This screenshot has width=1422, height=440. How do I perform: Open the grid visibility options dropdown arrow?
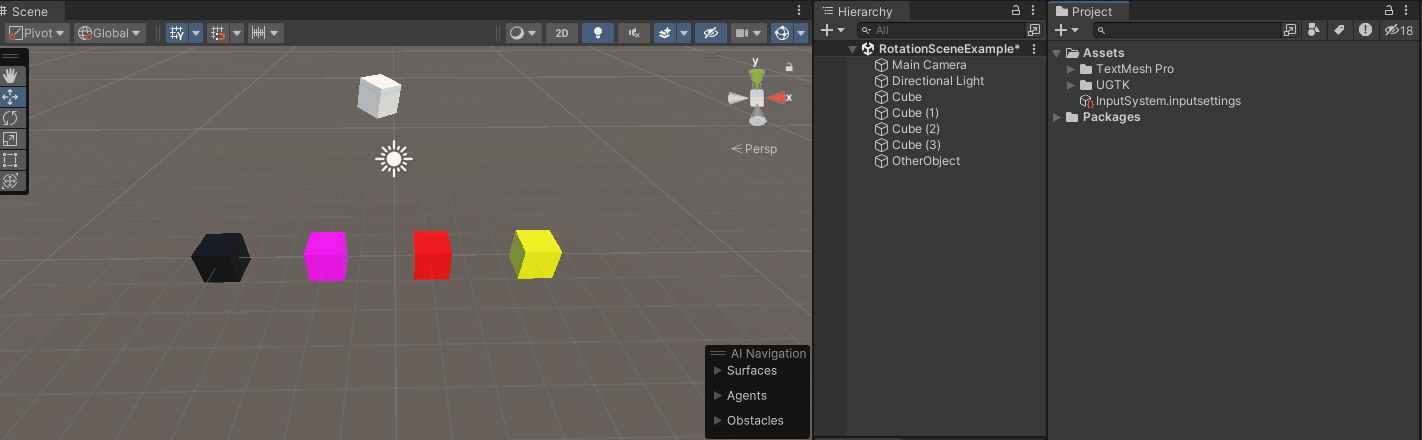pos(196,33)
